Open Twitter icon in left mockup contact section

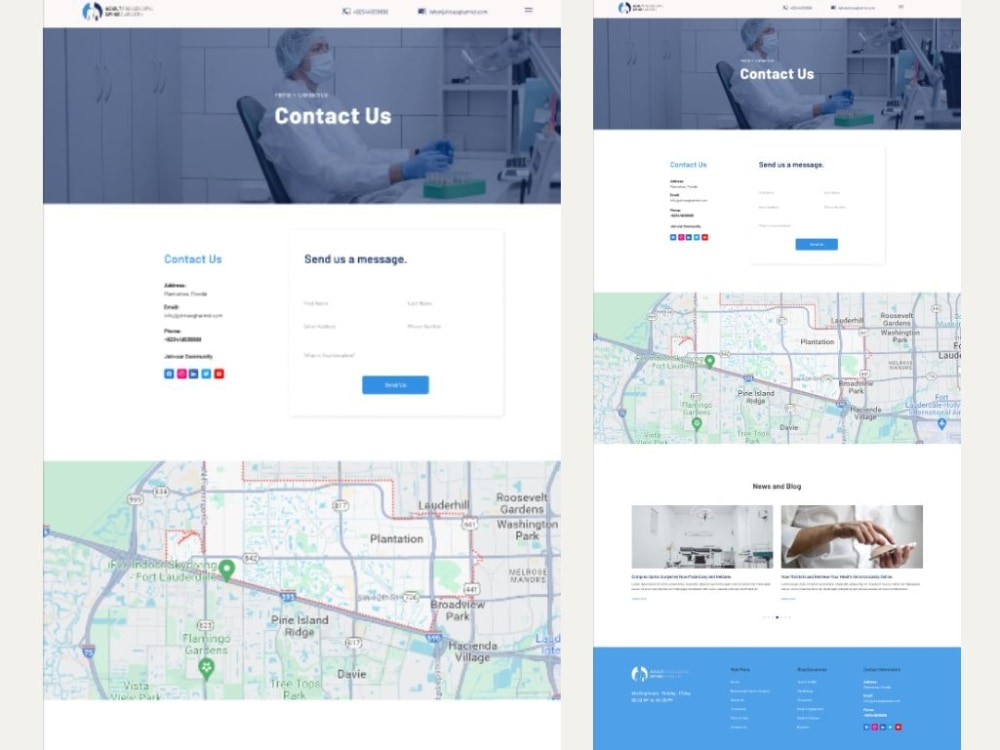[206, 374]
